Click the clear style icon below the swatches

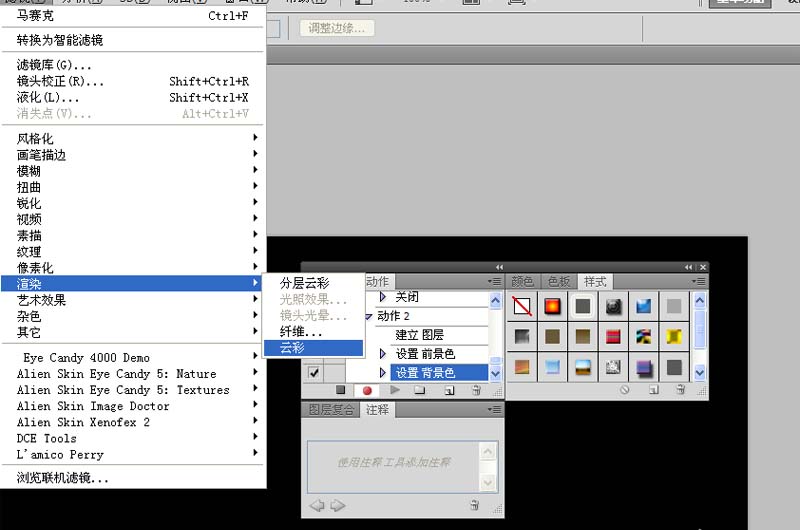point(625,390)
